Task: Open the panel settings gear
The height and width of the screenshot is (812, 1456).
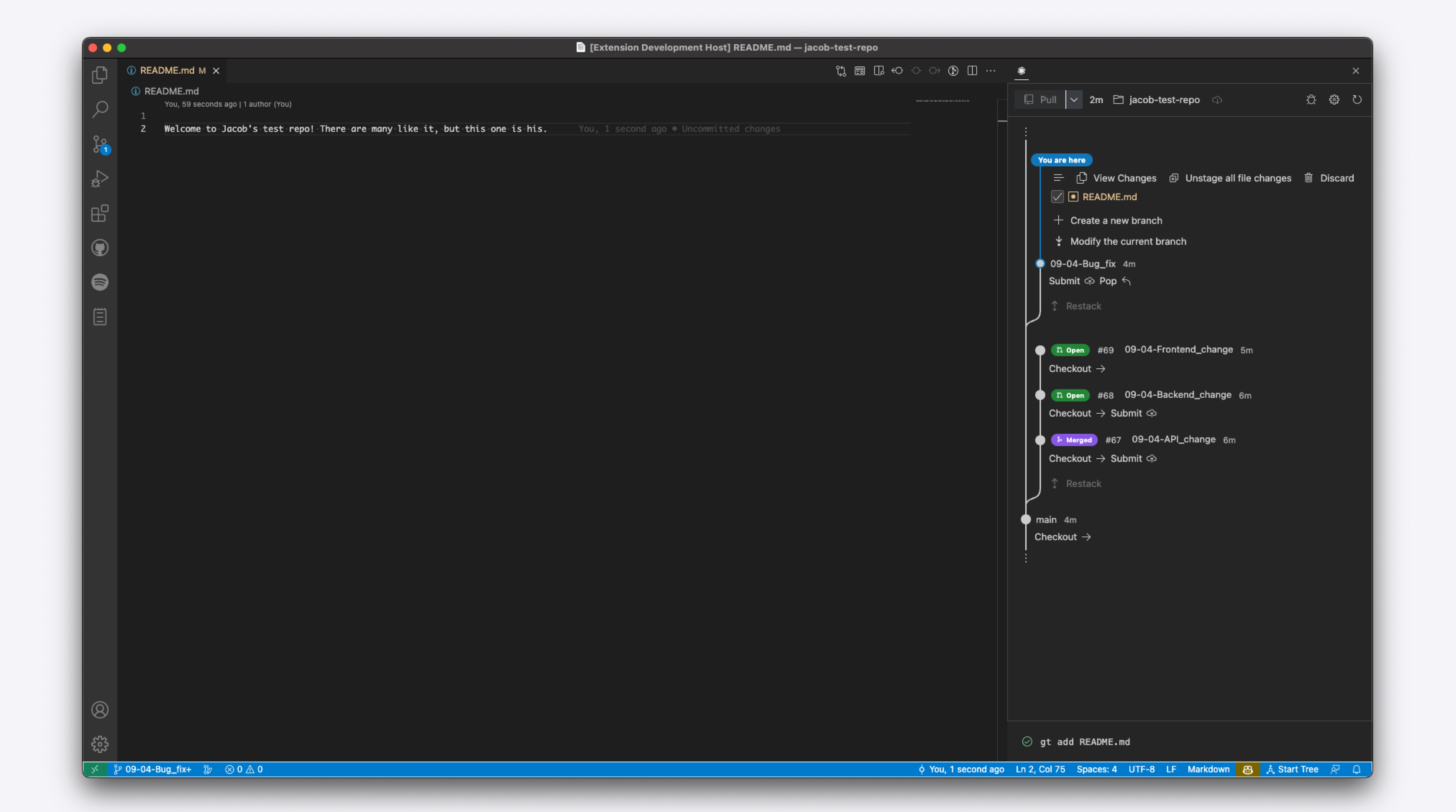Action: click(x=1334, y=100)
